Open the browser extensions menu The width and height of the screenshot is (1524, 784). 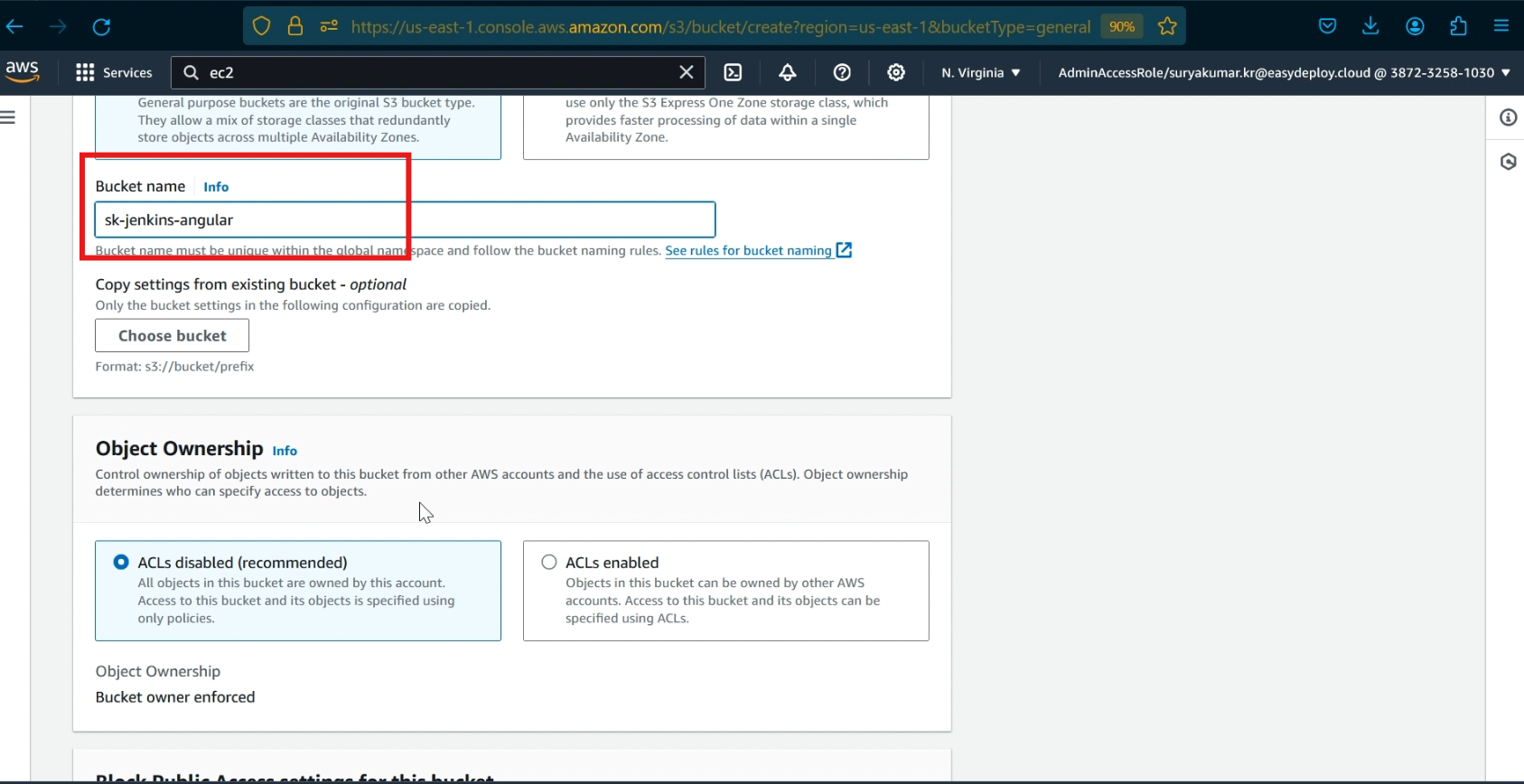(1458, 26)
